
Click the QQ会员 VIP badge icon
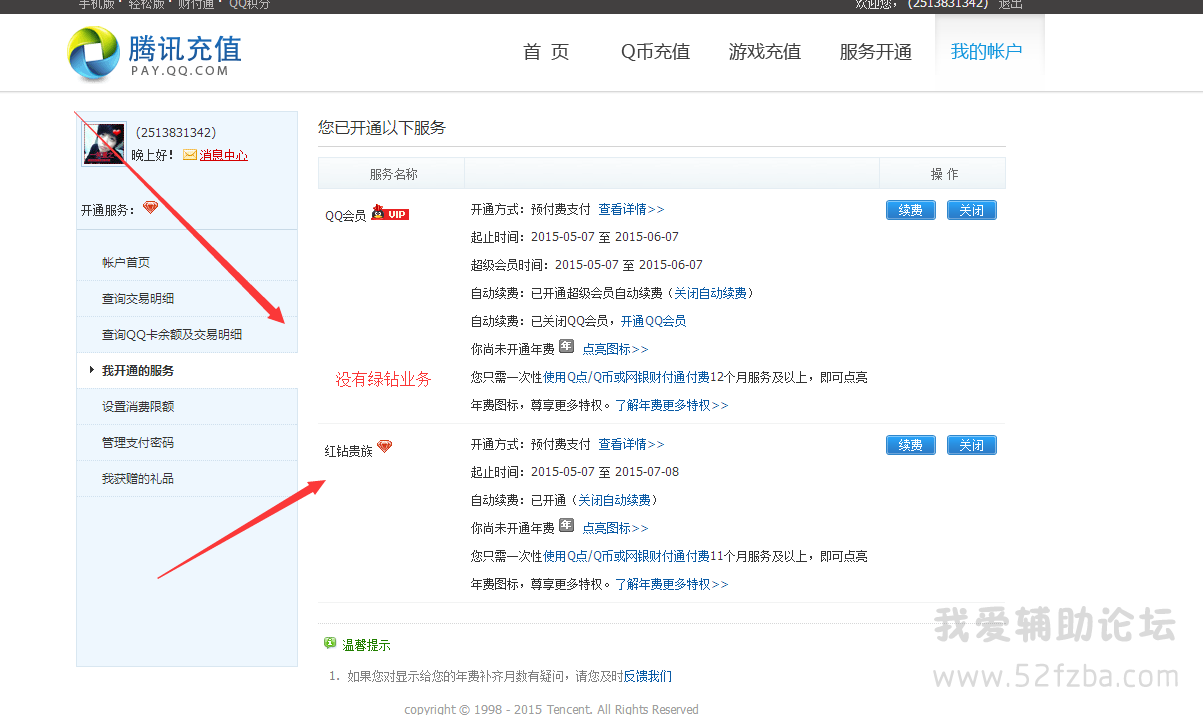(390, 213)
